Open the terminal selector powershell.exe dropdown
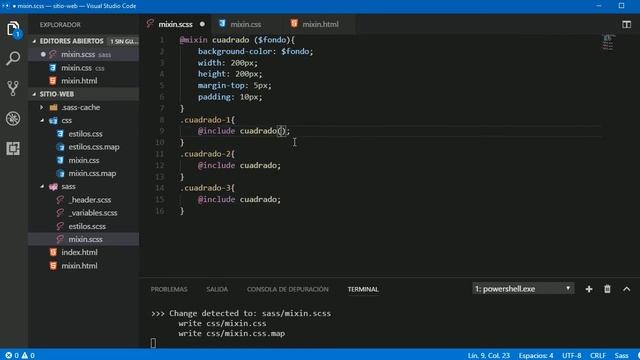Screen dimensions: 640x360 click(523, 289)
